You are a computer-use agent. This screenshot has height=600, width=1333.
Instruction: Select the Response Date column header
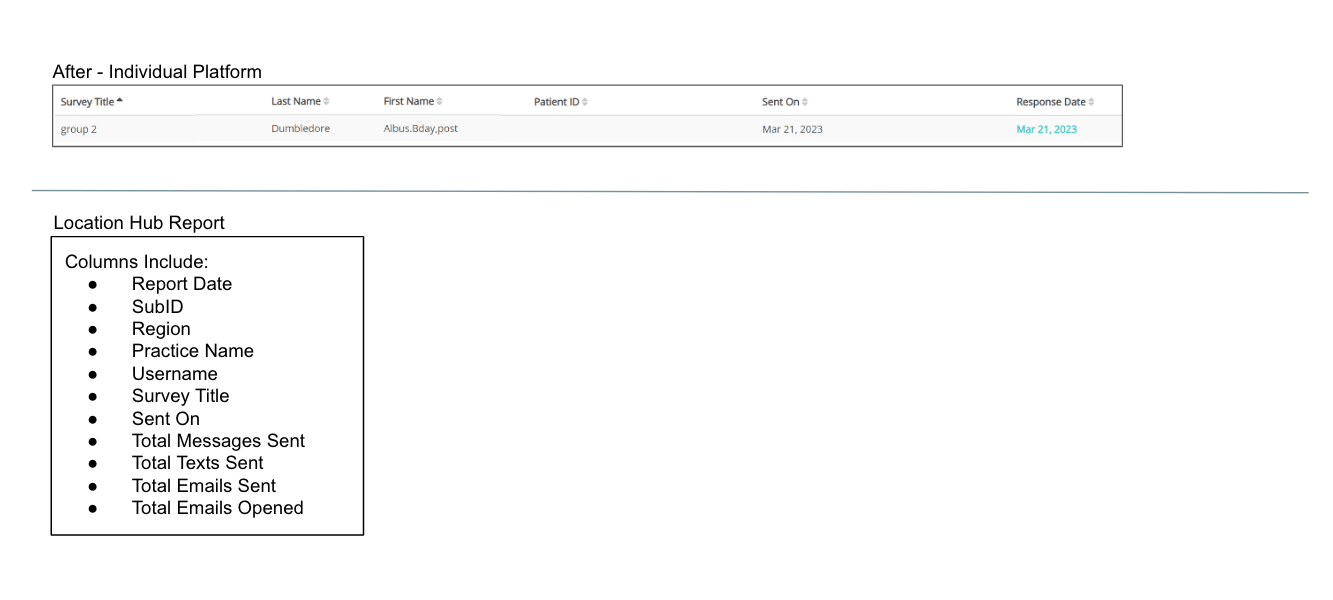coord(1051,102)
